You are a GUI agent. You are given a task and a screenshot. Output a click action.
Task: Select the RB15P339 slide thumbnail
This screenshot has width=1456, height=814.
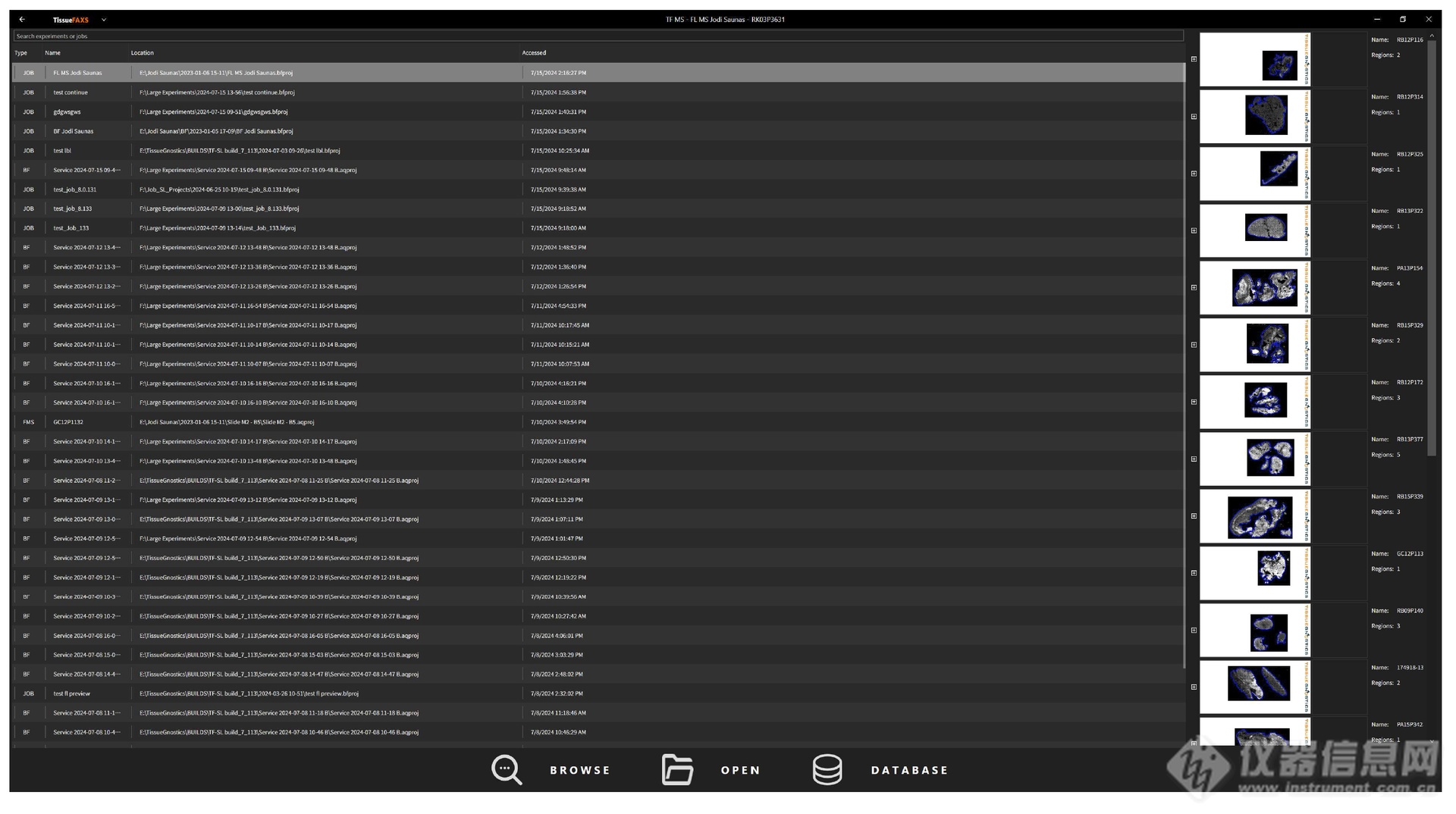point(1255,516)
